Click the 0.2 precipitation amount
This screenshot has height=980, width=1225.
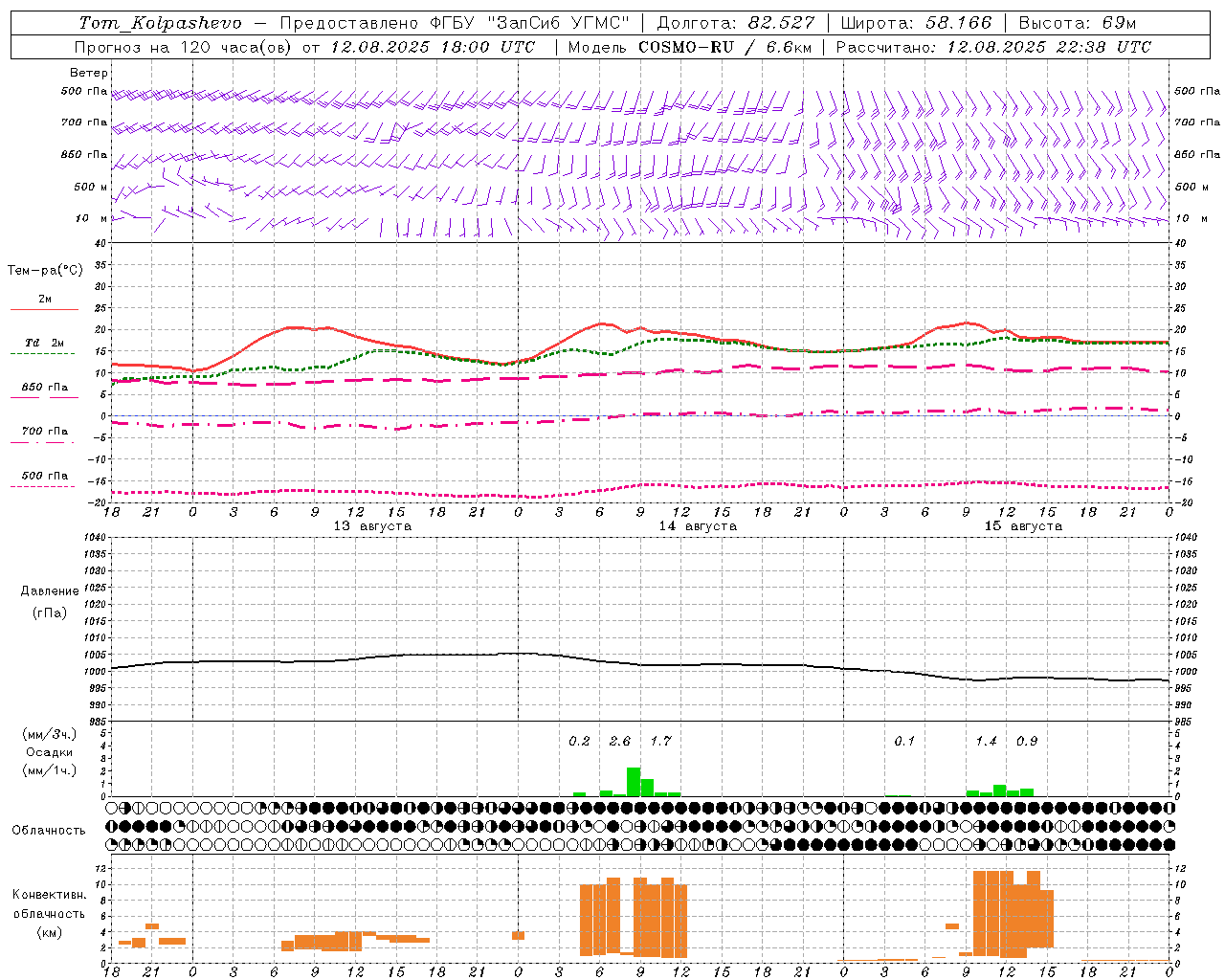(579, 742)
